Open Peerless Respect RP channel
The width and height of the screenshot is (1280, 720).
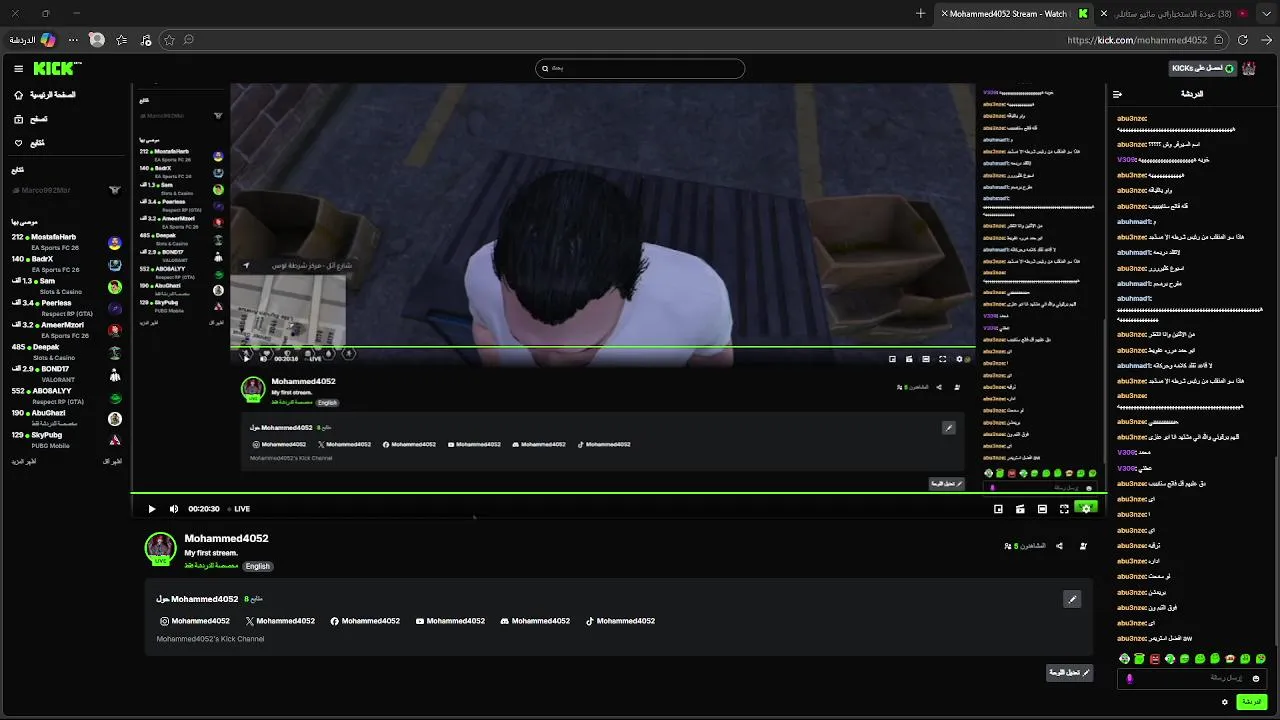[x=66, y=308]
